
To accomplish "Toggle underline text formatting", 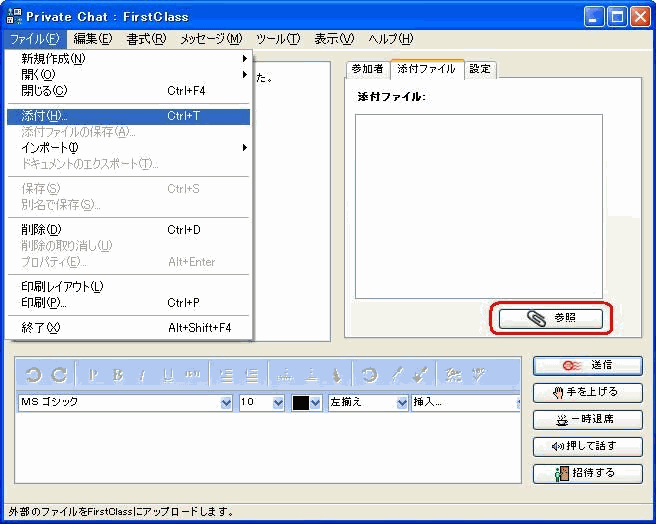I will click(167, 375).
